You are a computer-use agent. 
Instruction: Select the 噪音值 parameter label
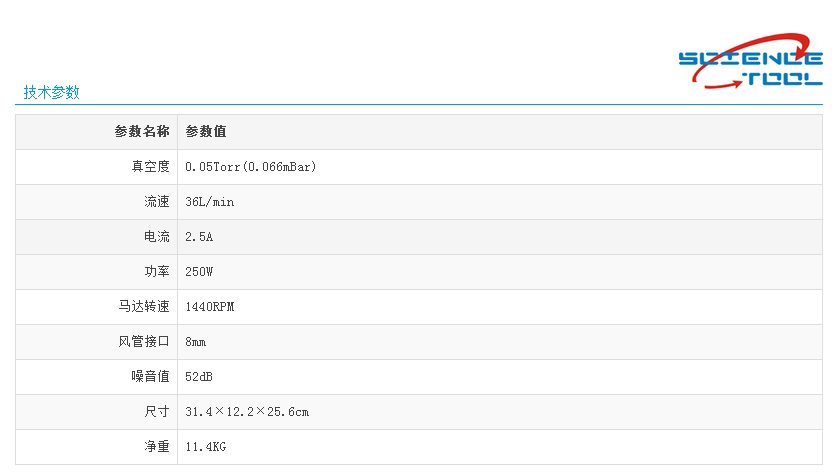151,377
